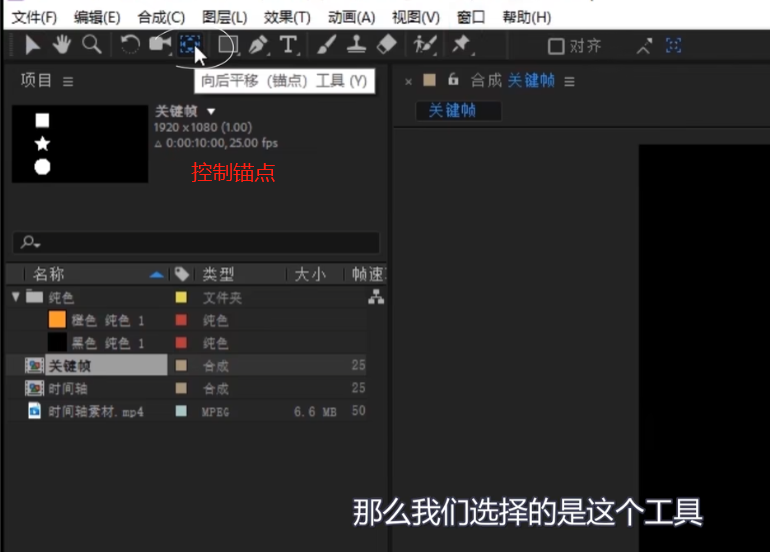Select the 时间轴素材.mp4 footage item
This screenshot has width=770, height=552.
click(96, 412)
